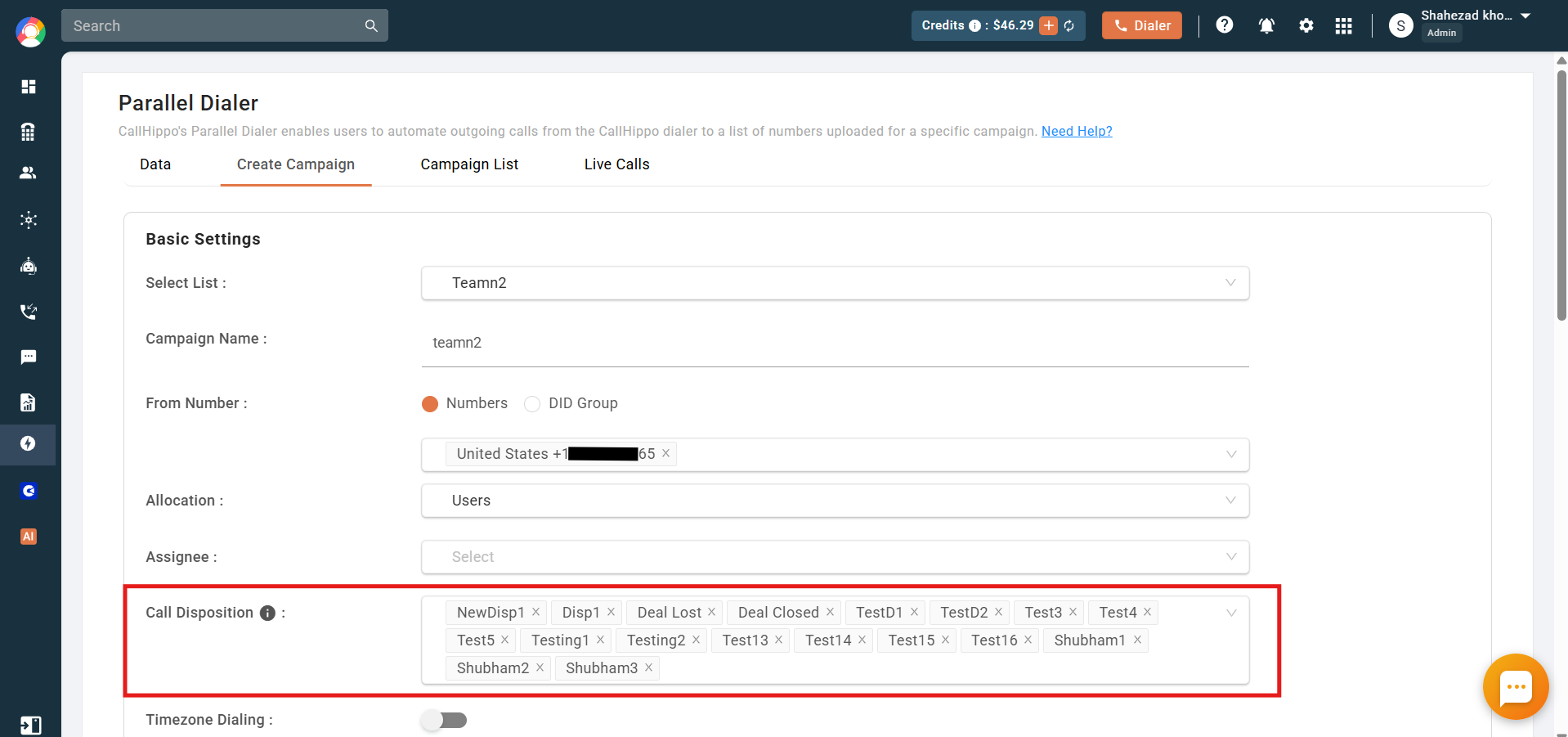Open the Parallel Dialer lightning sidebar icon
Viewport: 1568px width, 737px height.
tap(29, 443)
